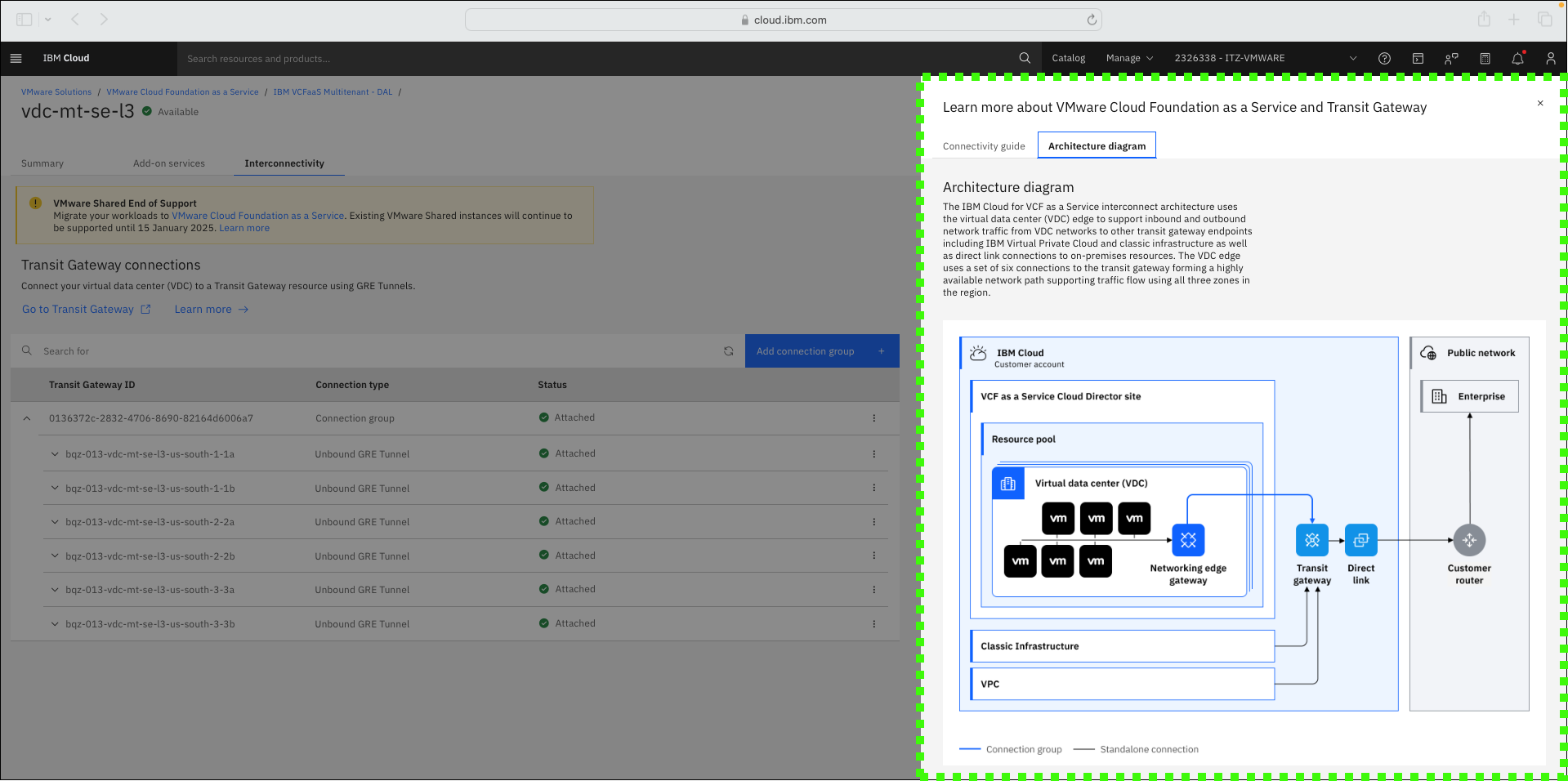Click the Safari sidebar toggle icon
The image size is (1568, 781).
click(x=25, y=20)
